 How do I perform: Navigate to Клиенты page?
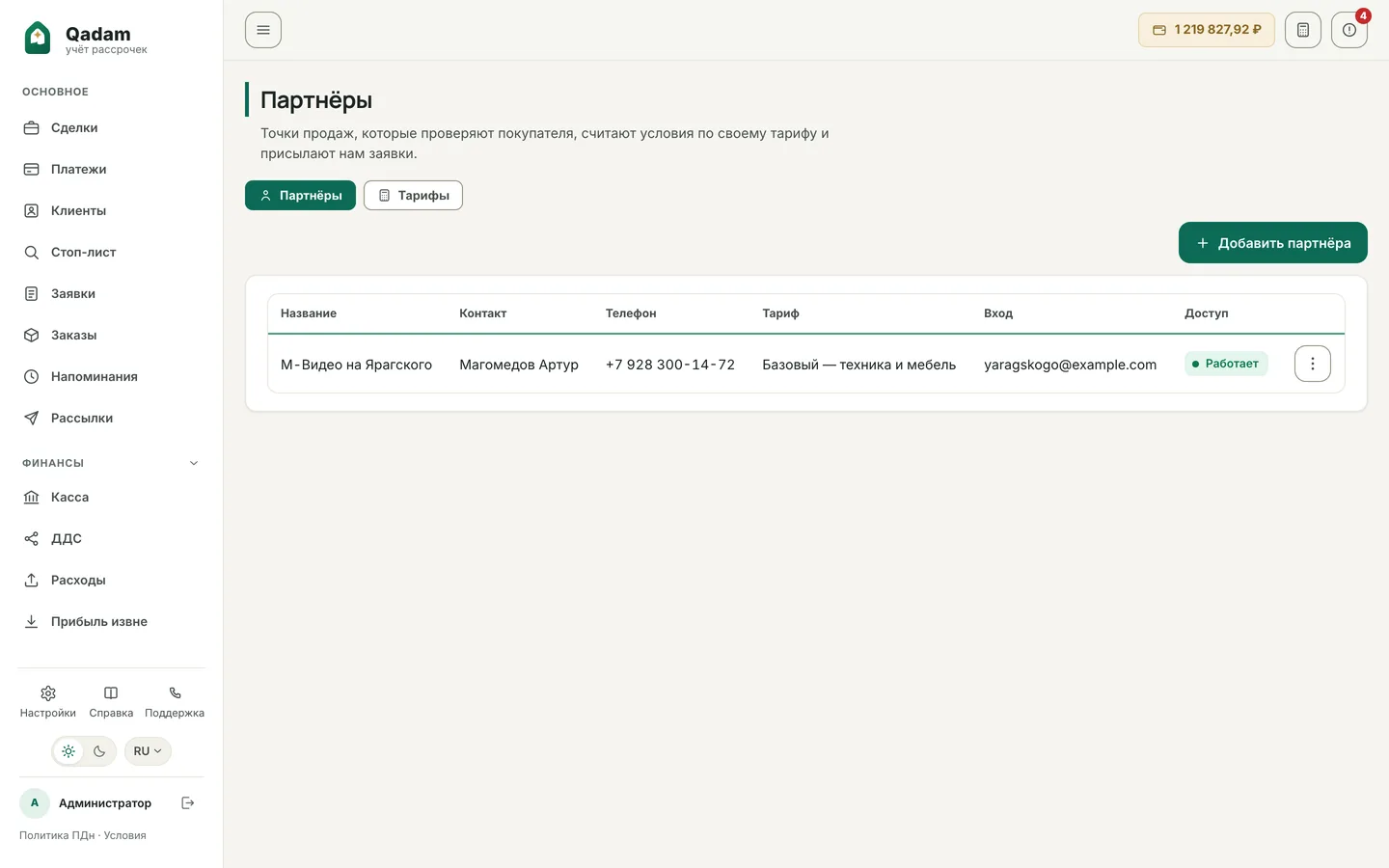pyautogui.click(x=112, y=211)
